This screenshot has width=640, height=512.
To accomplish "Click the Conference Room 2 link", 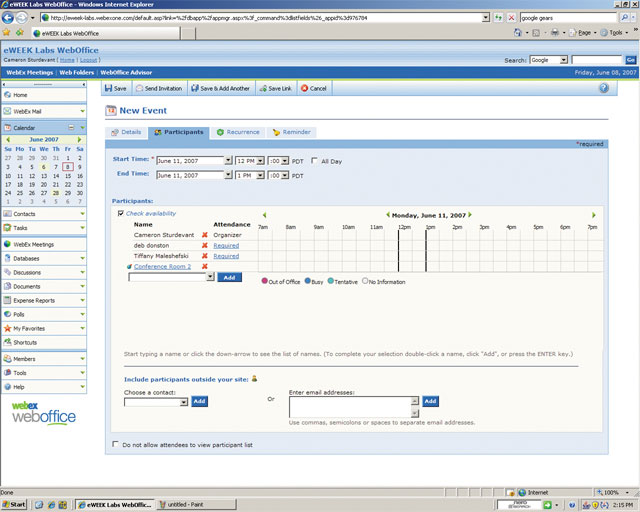I will (162, 266).
